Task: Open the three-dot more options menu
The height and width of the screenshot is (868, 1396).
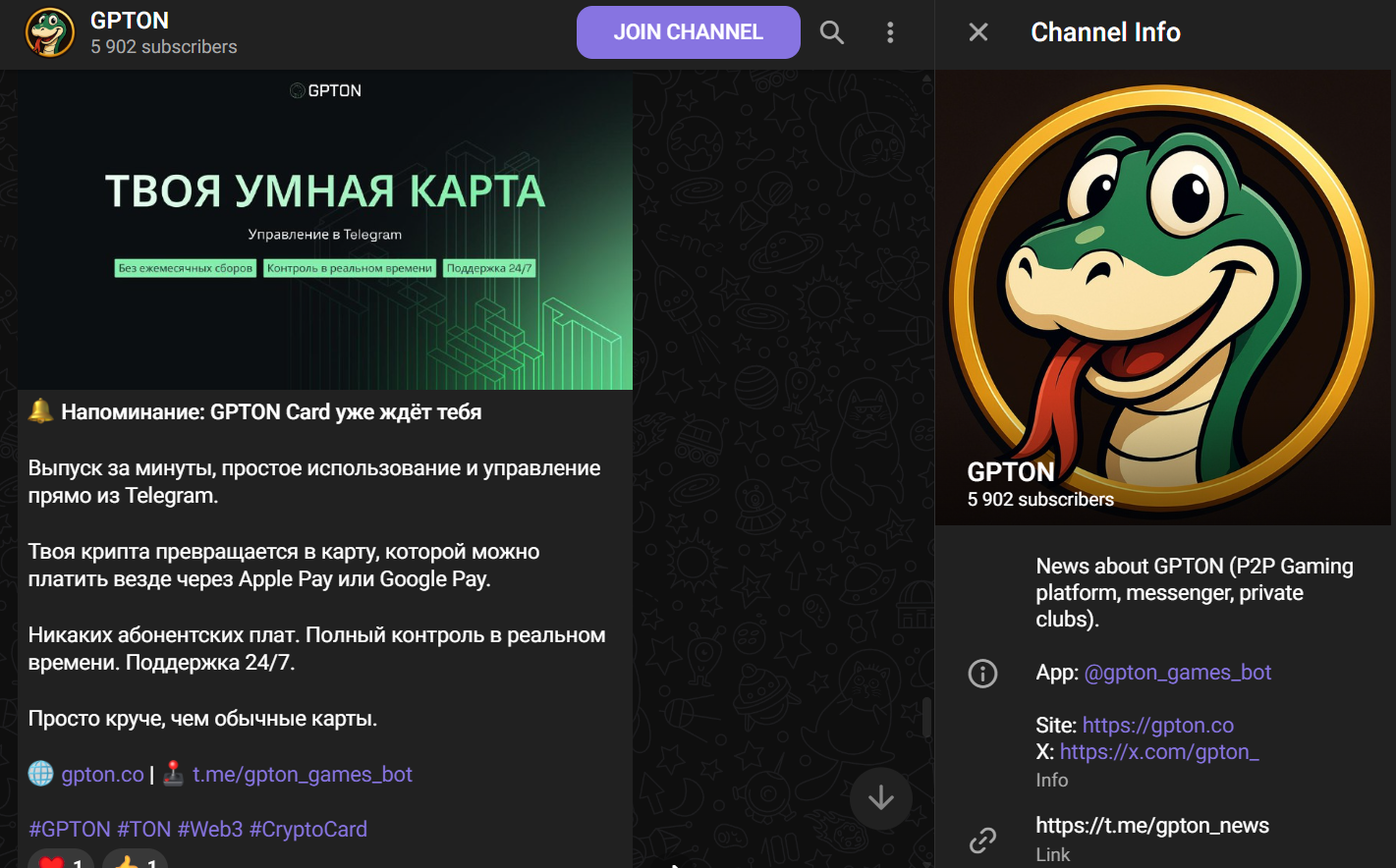Action: click(x=890, y=32)
